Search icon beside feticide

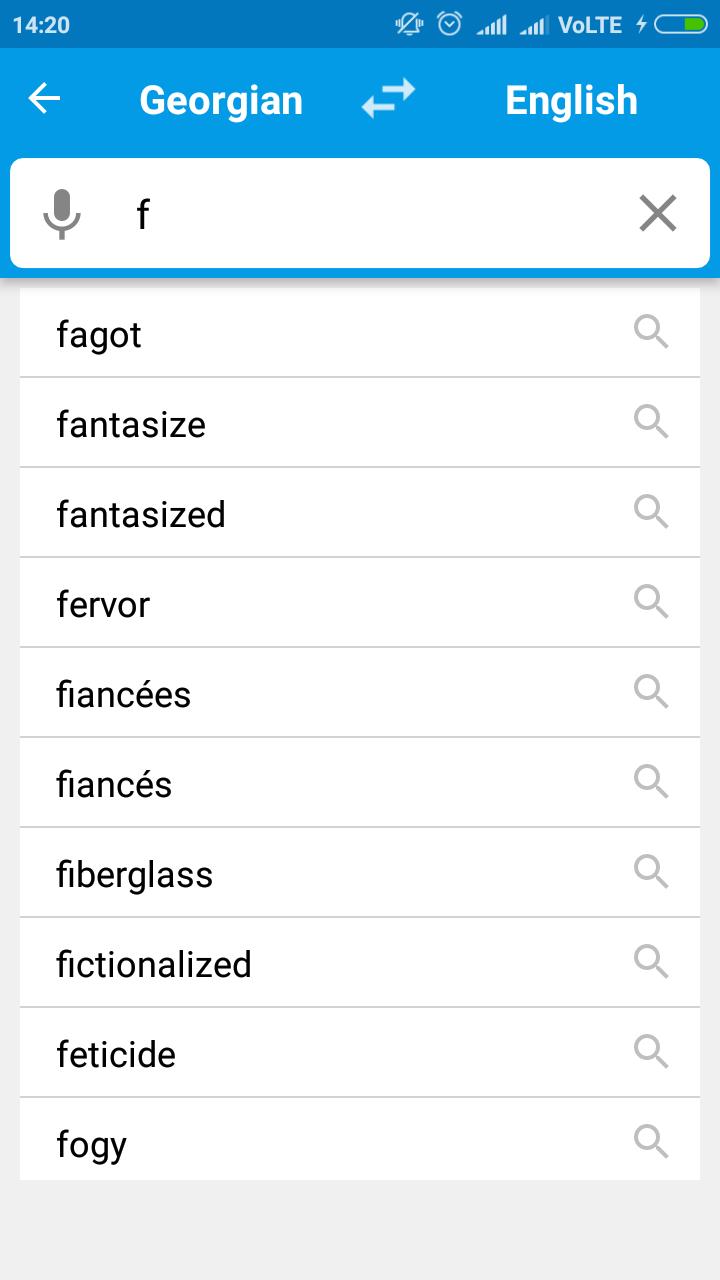pos(651,1051)
